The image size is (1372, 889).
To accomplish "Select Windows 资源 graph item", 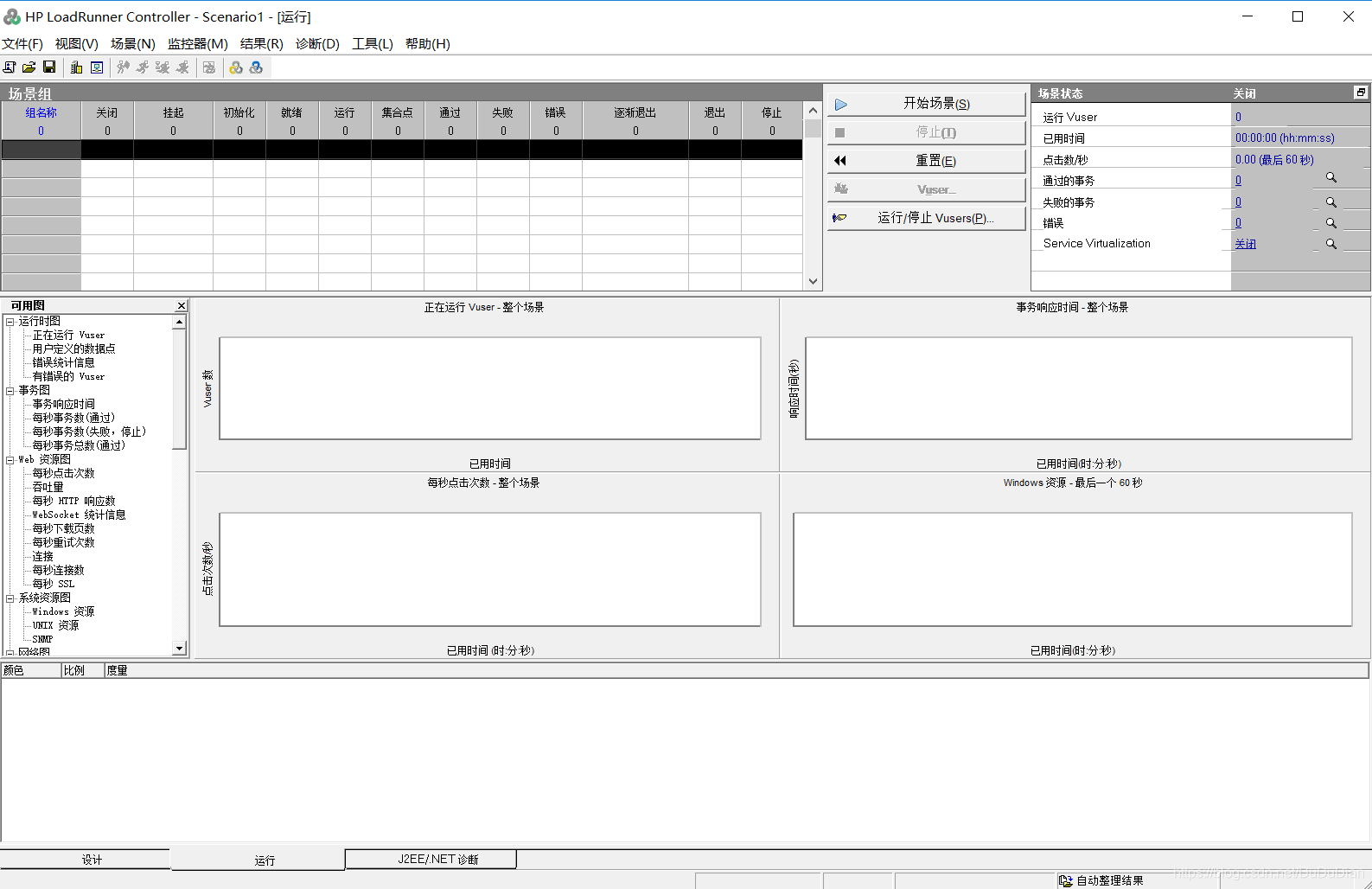I will (x=63, y=611).
